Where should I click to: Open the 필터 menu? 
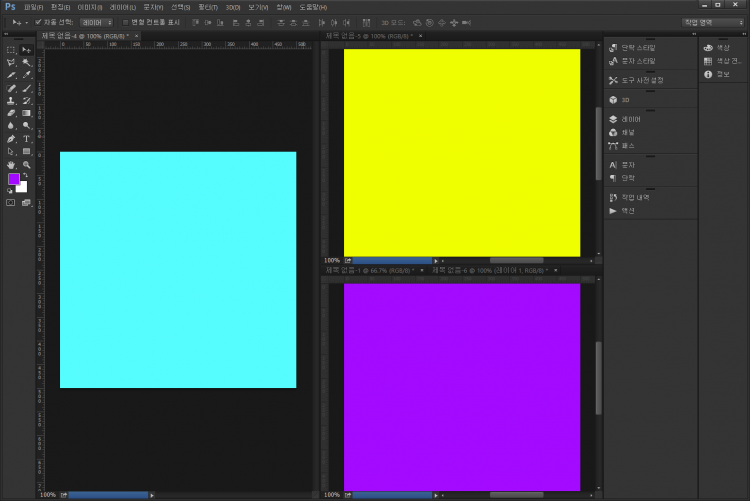207,7
